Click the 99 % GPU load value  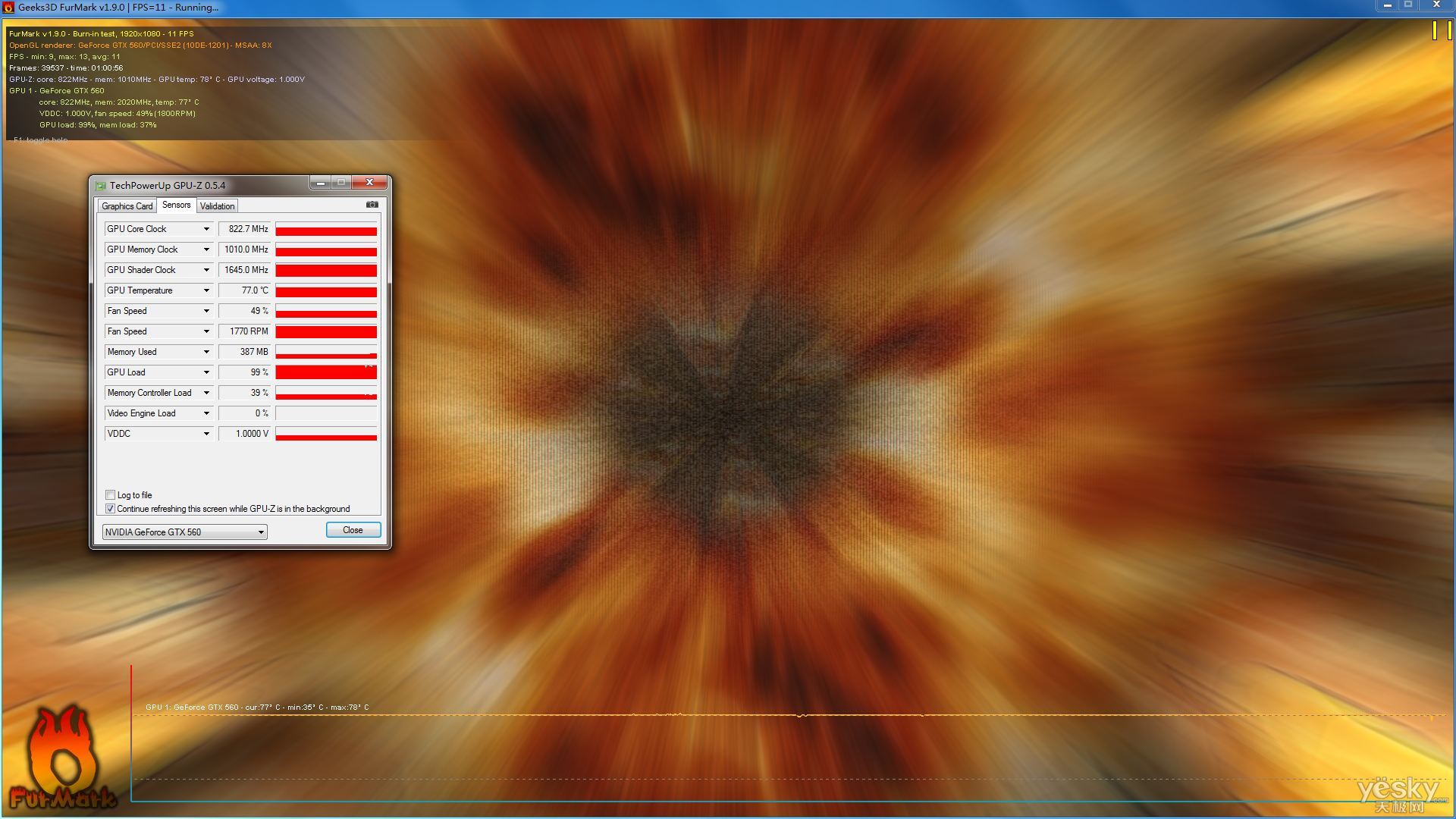pyautogui.click(x=244, y=372)
